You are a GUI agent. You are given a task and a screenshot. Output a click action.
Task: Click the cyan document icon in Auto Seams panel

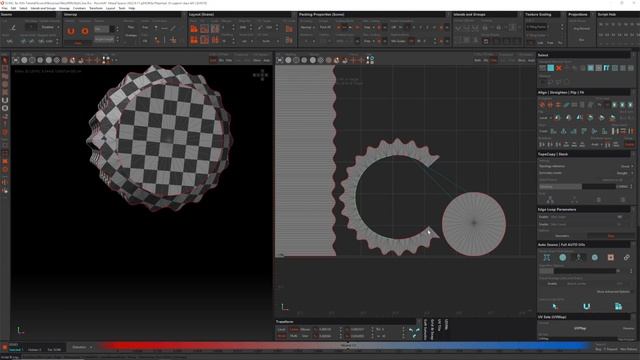point(618,307)
